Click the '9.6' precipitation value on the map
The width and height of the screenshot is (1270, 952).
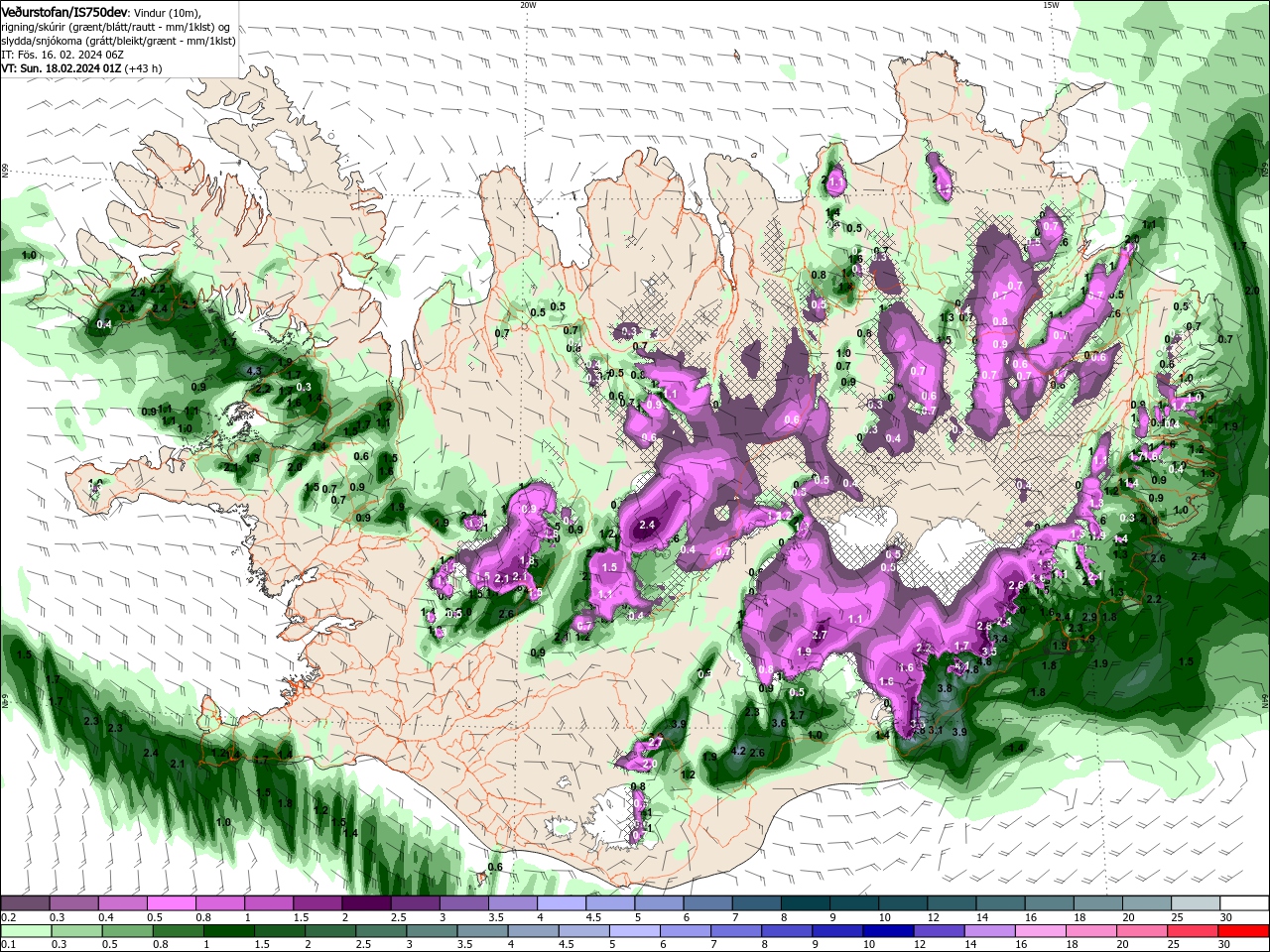[x=649, y=437]
